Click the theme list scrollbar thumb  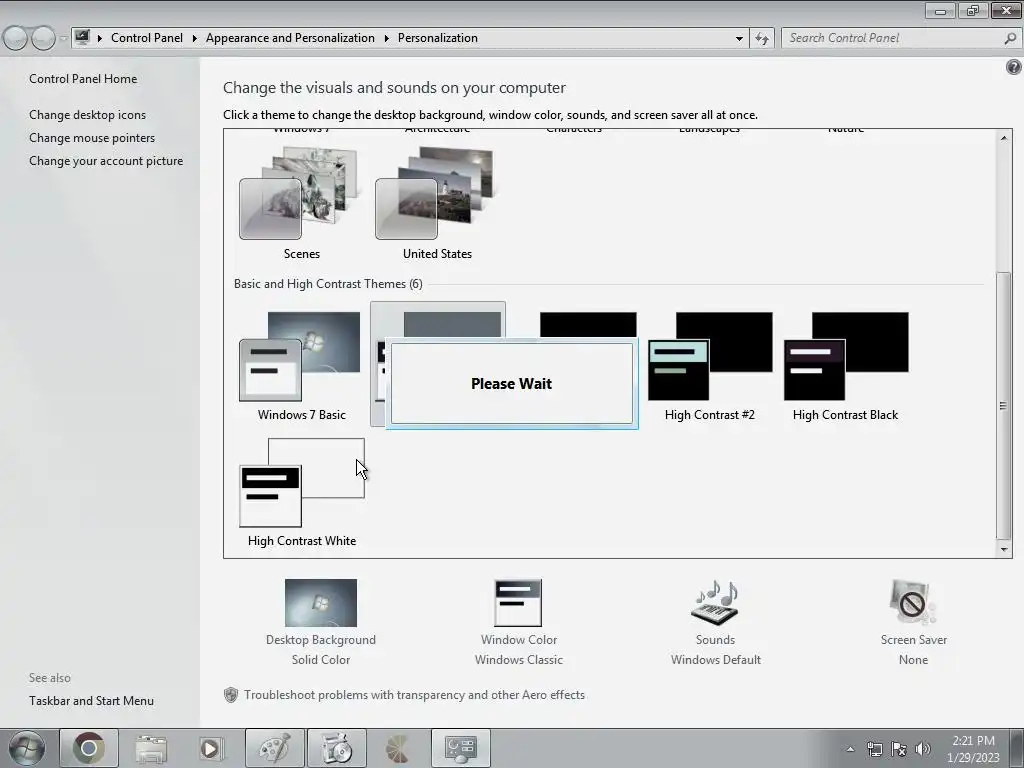tap(1004, 405)
